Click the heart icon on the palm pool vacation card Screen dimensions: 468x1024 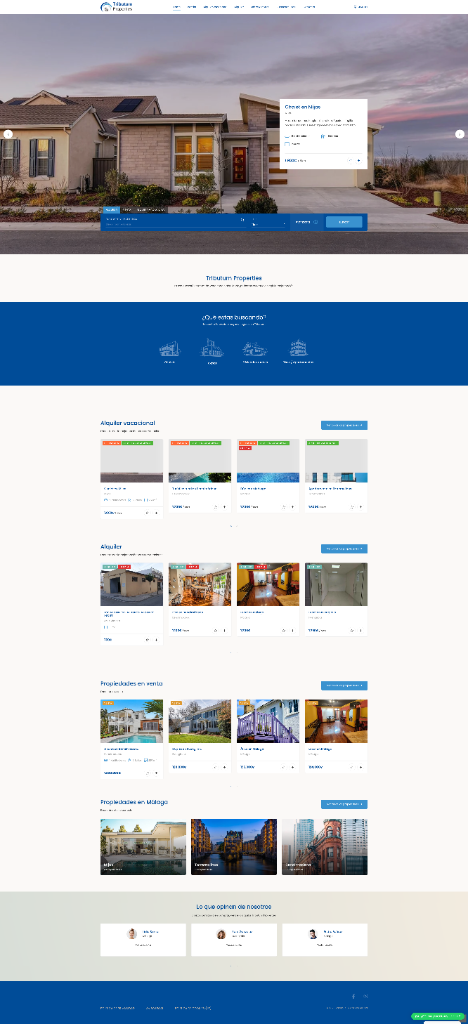coord(215,506)
